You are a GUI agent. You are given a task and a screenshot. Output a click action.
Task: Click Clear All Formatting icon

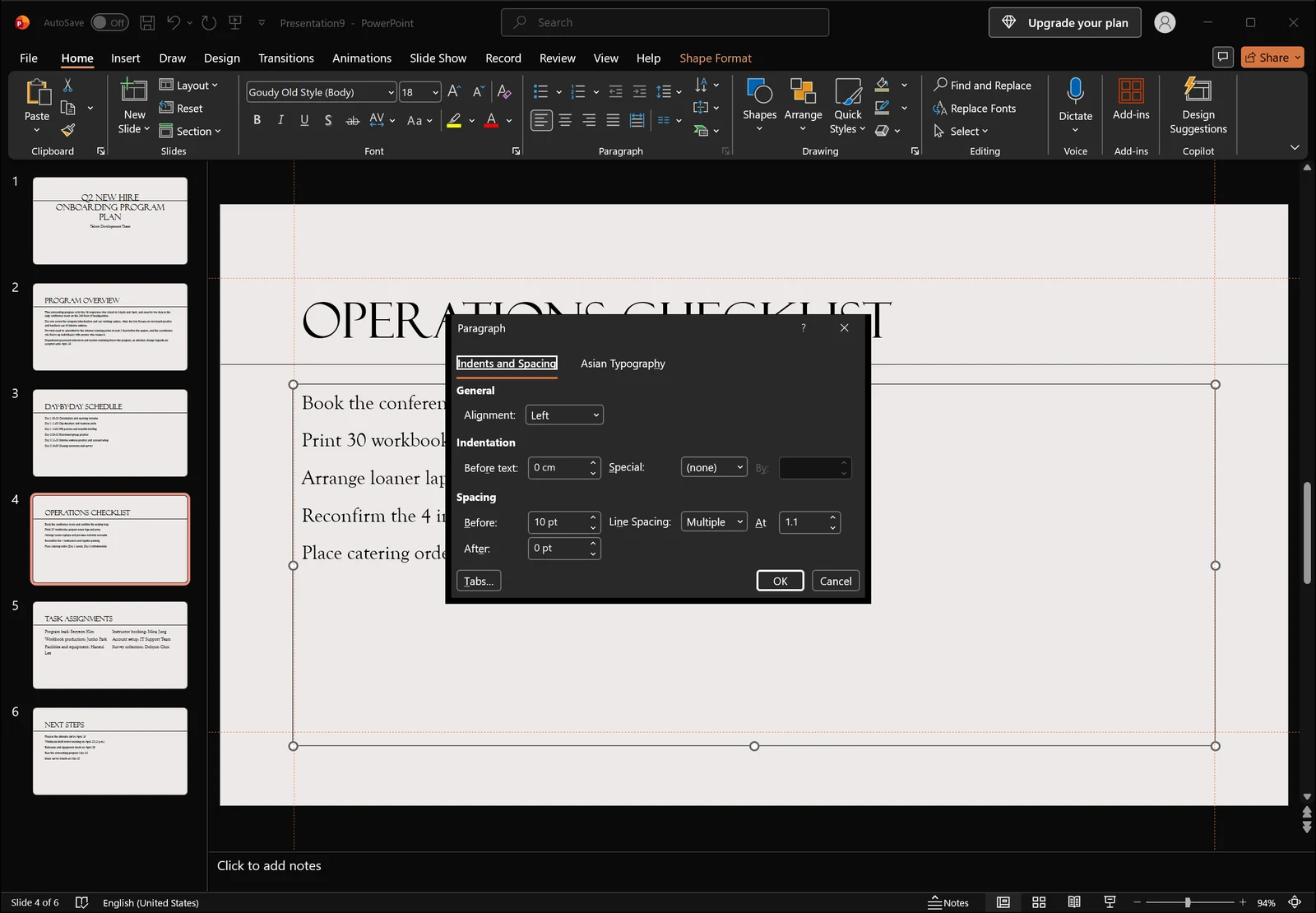point(504,92)
